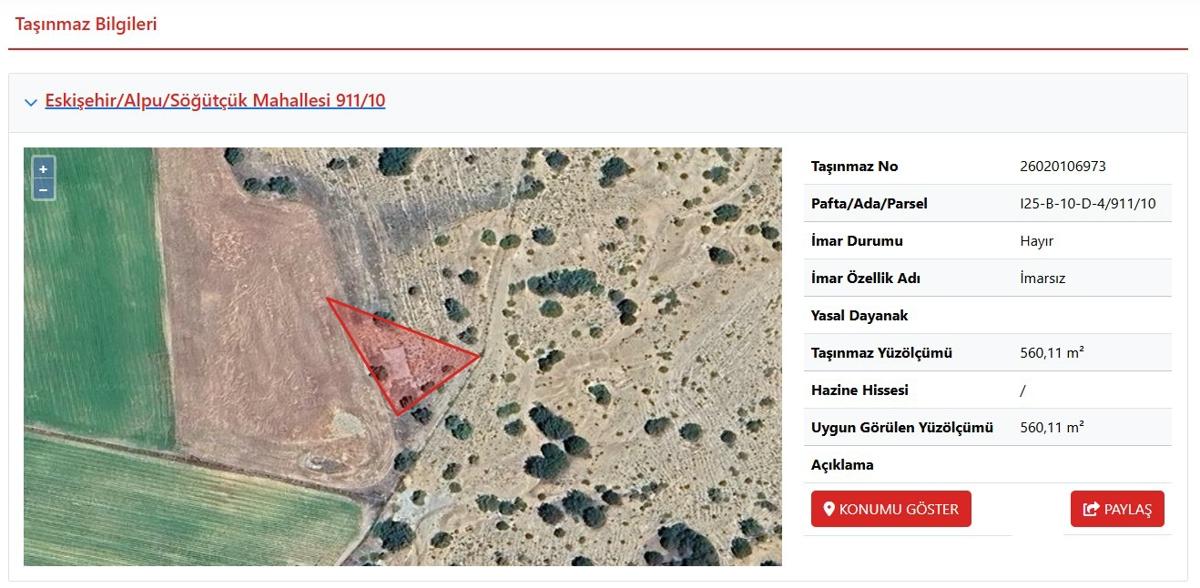Click the KONUMU GÖSTER button

point(891,509)
